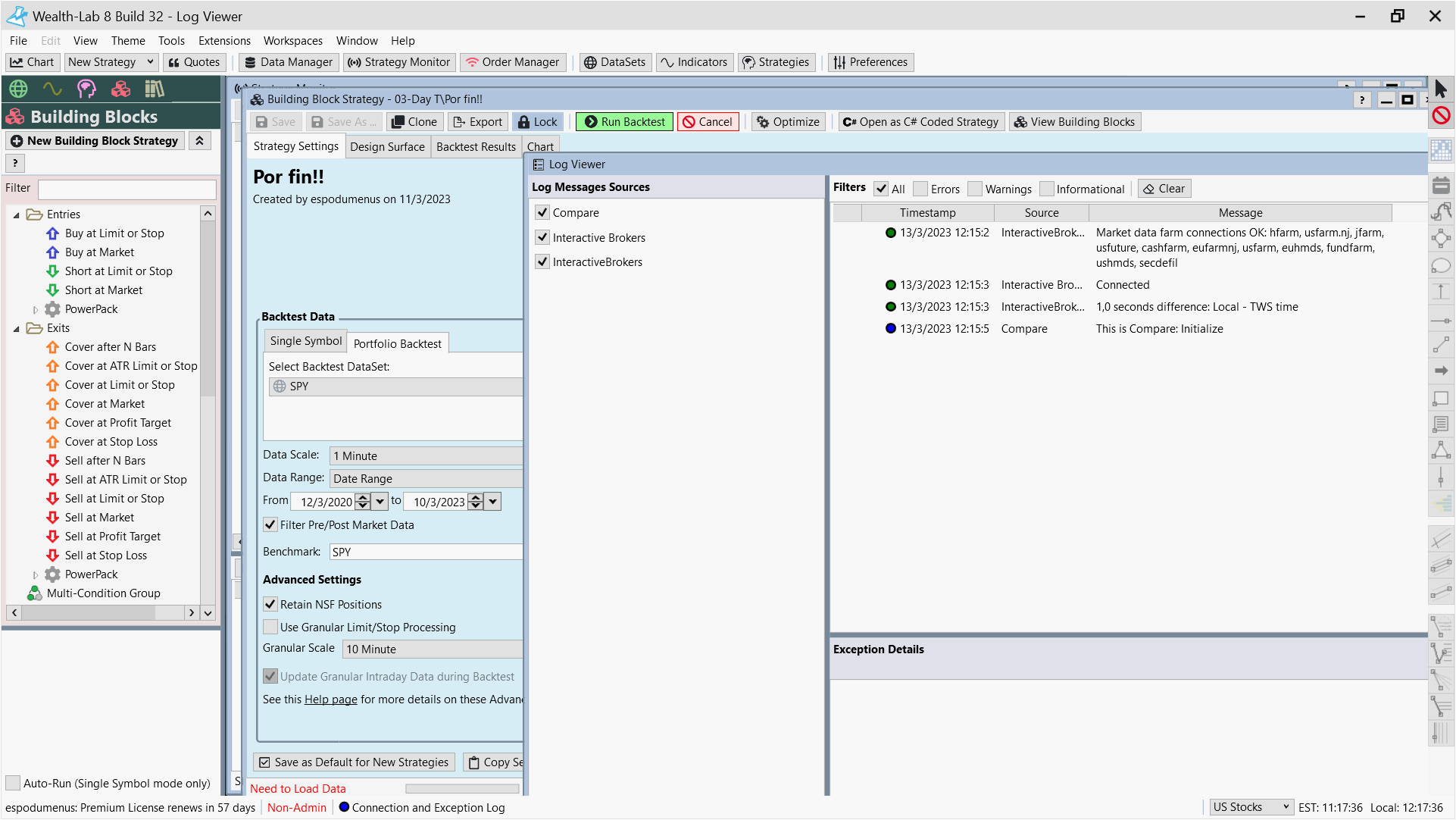The height and width of the screenshot is (820, 1456).
Task: Collapse the Entries tree folder
Action: [x=16, y=215]
